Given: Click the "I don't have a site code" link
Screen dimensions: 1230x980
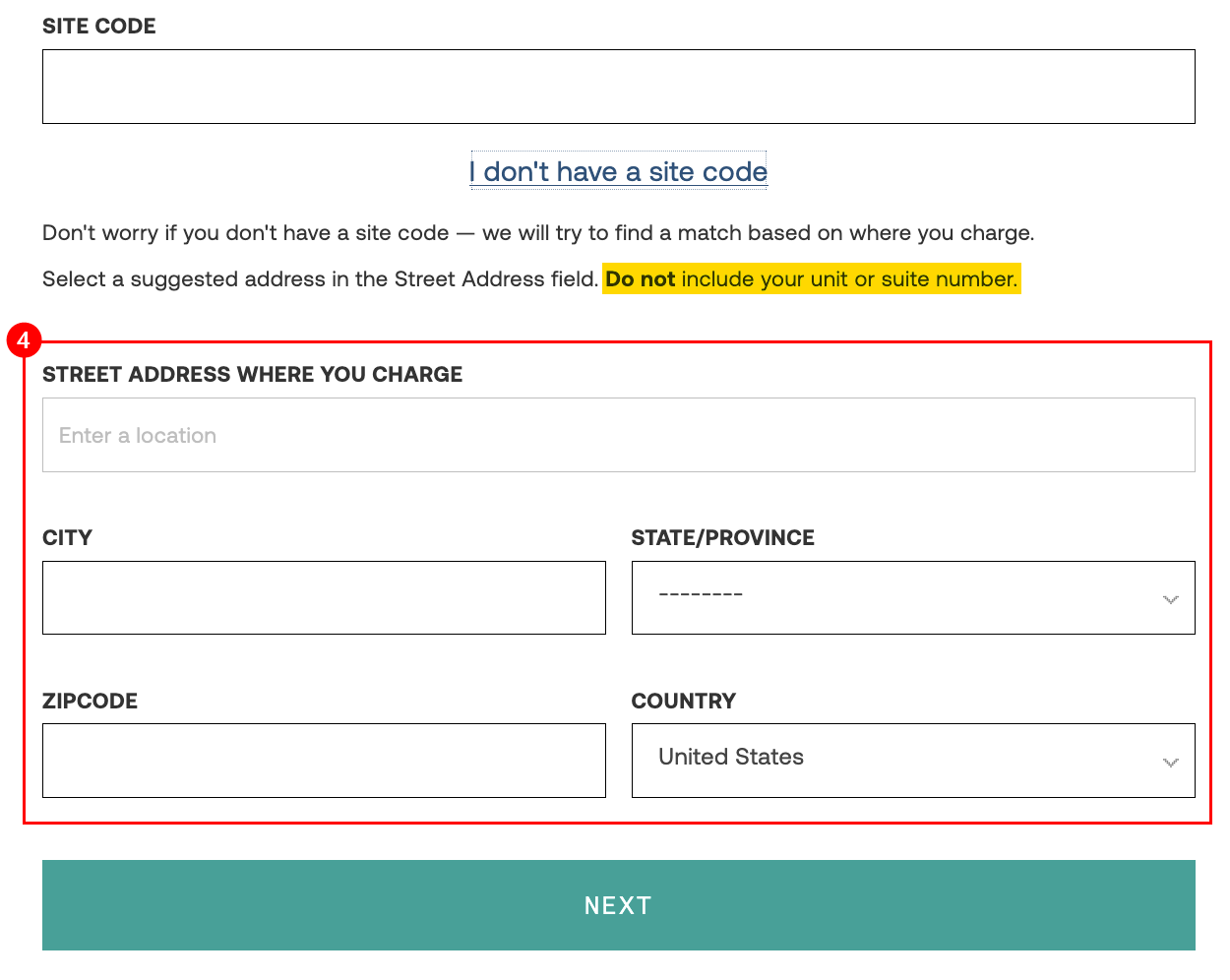Looking at the screenshot, I should 618,171.
